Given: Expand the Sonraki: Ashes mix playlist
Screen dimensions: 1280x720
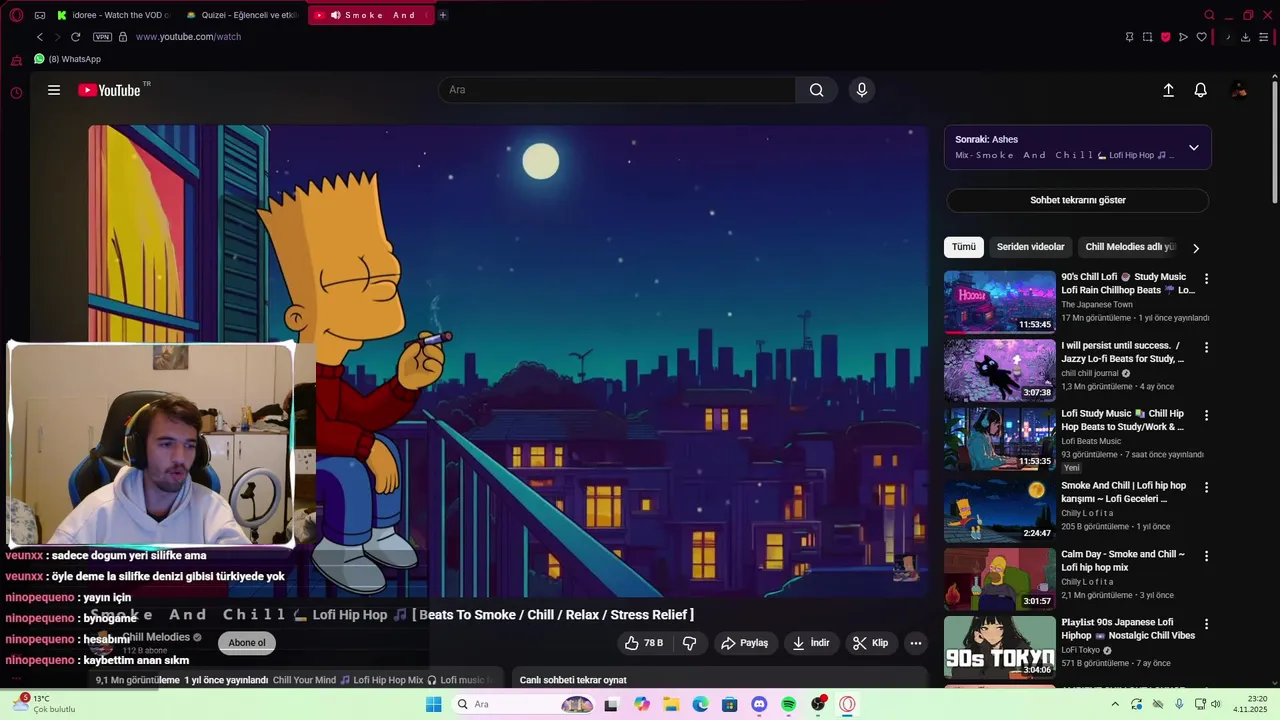Looking at the screenshot, I should (1193, 147).
